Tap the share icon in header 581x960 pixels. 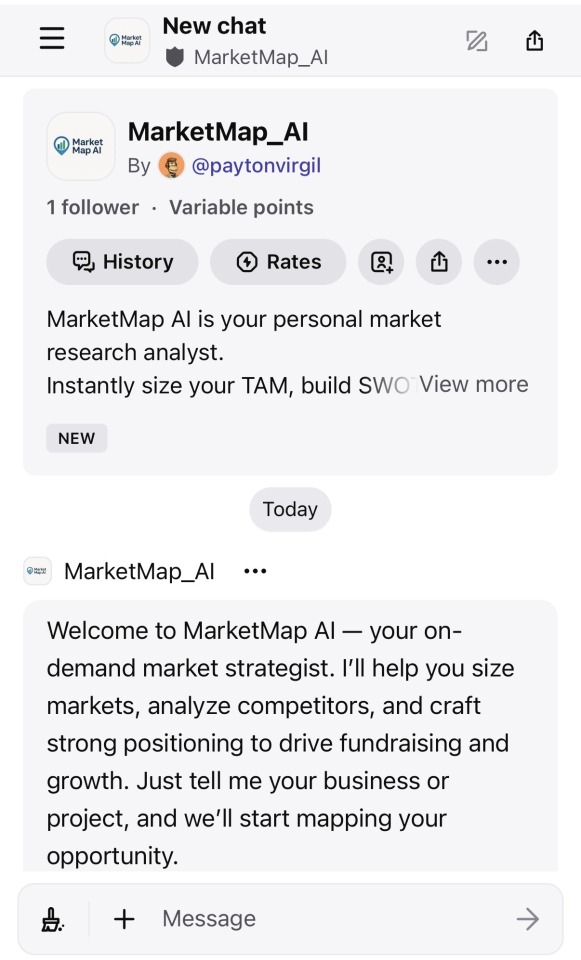pos(534,40)
